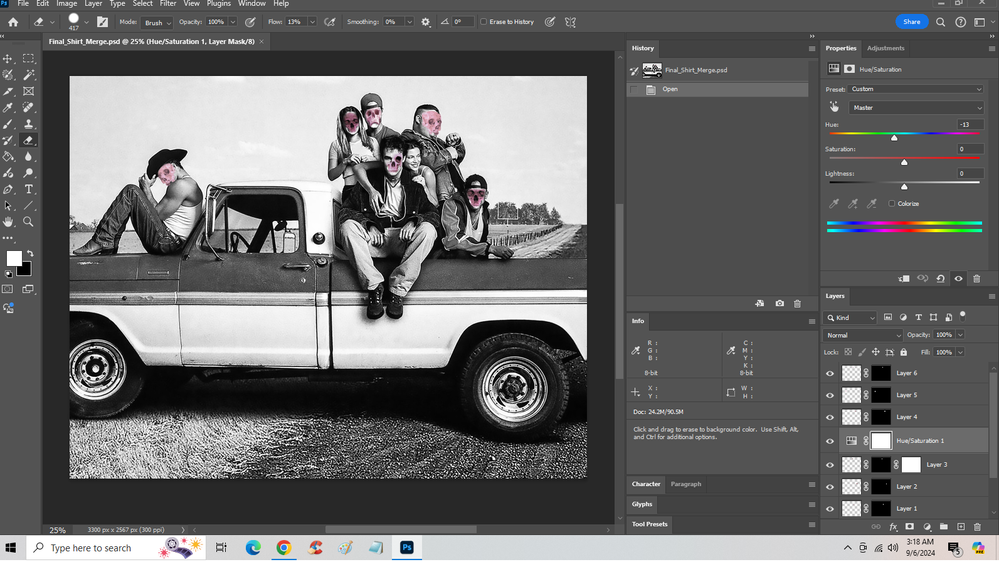Image resolution: width=999 pixels, height=564 pixels.
Task: Enable the Erase to History checkbox
Action: point(484,21)
